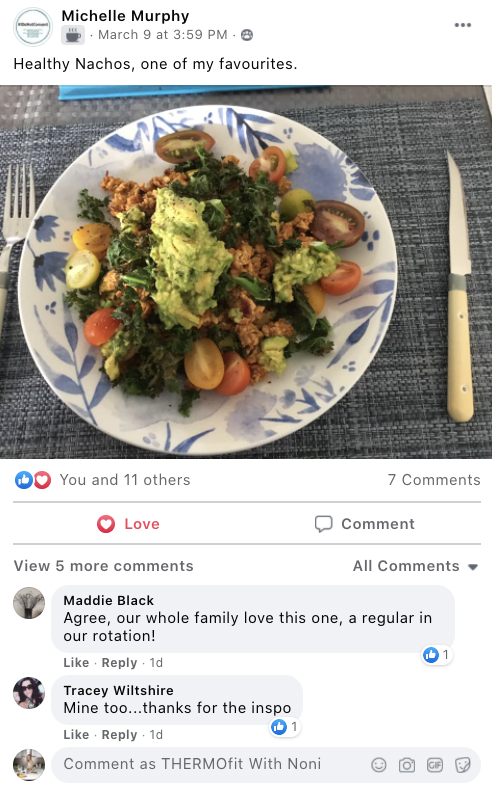Like Maddie Black's comment
The image size is (492, 785).
point(76,662)
